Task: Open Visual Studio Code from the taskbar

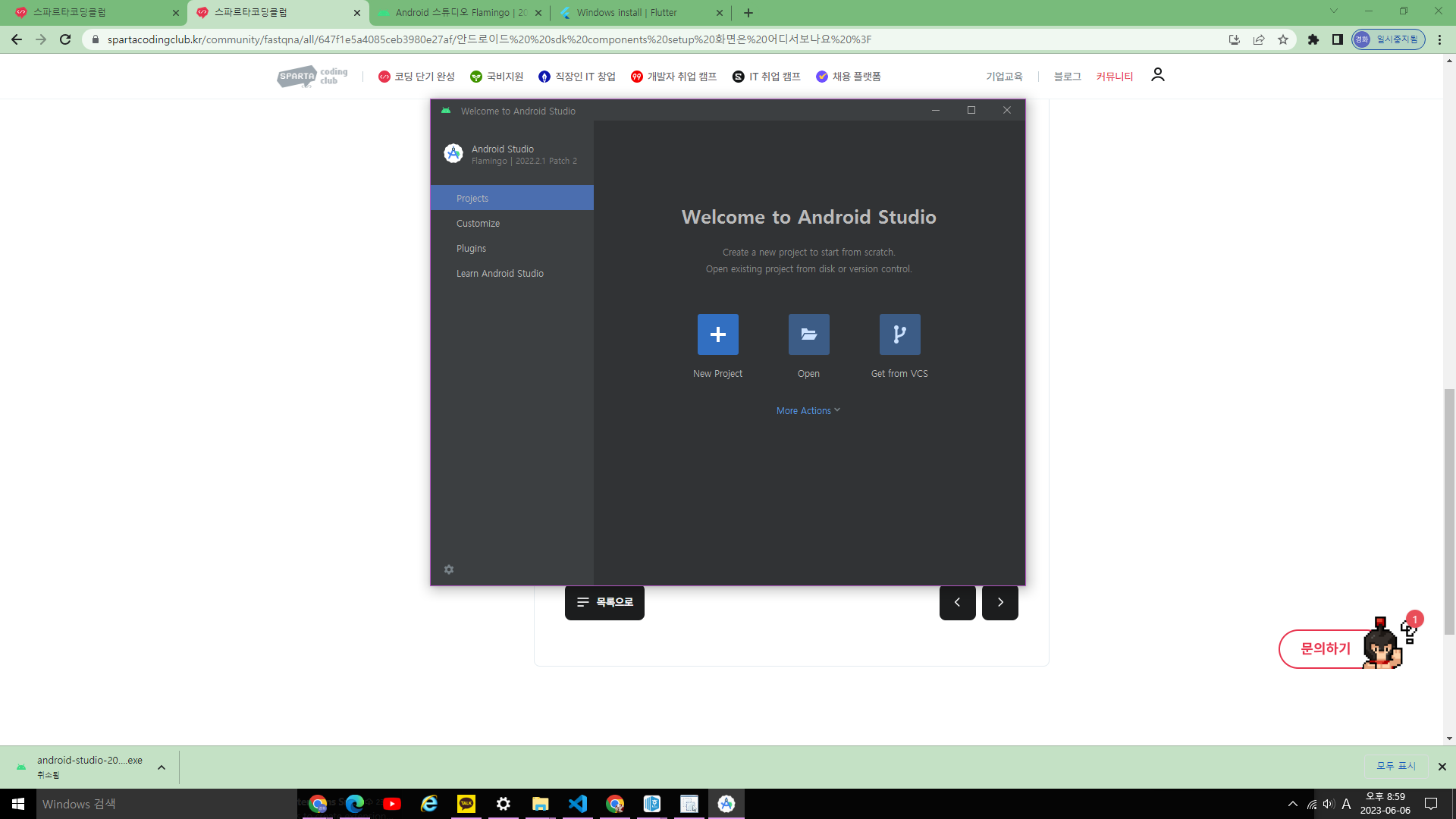Action: [x=578, y=804]
